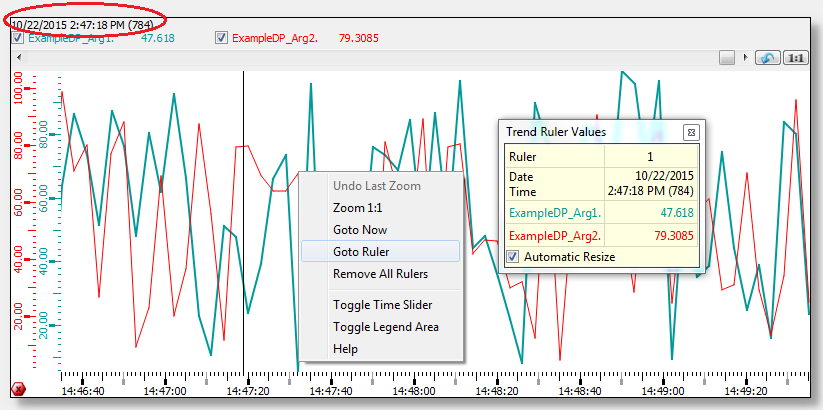Image resolution: width=823 pixels, height=410 pixels.
Task: Click the time slider right arrow
Action: pyautogui.click(x=744, y=58)
